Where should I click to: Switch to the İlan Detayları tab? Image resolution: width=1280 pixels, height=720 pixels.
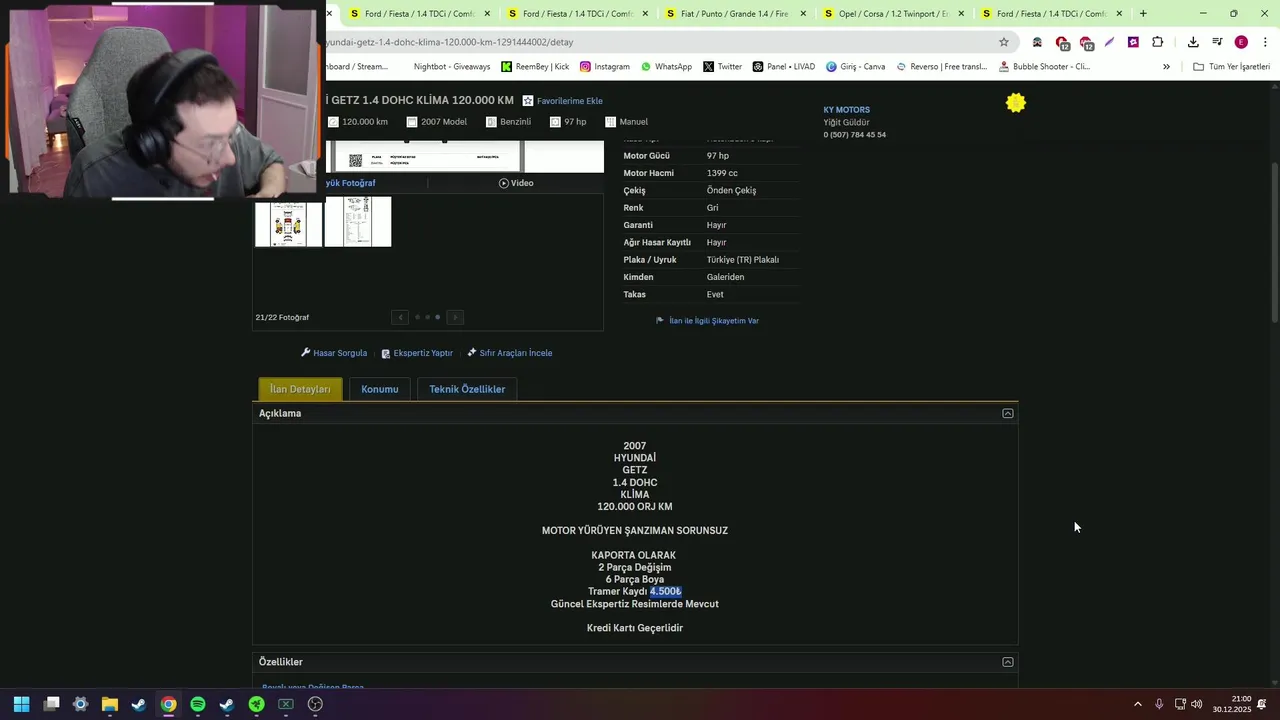[300, 389]
